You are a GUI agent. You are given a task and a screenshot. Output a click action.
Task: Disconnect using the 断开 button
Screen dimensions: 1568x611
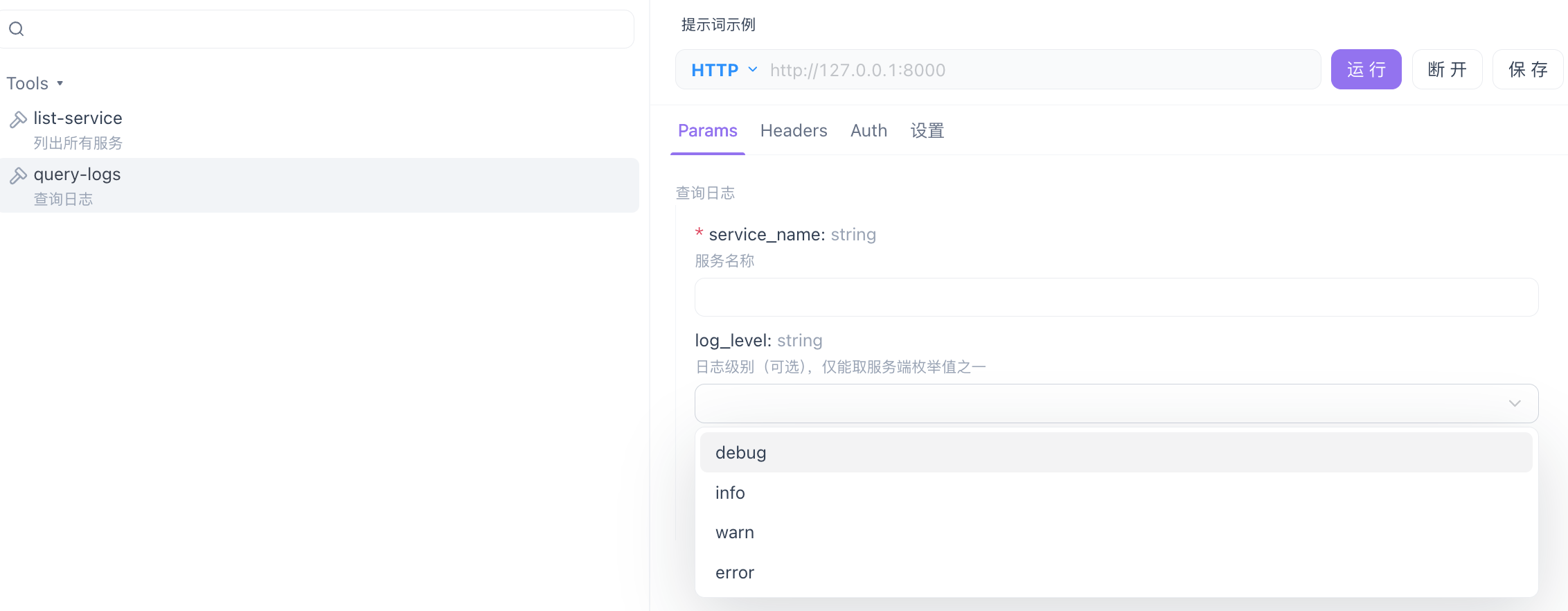coord(1447,69)
